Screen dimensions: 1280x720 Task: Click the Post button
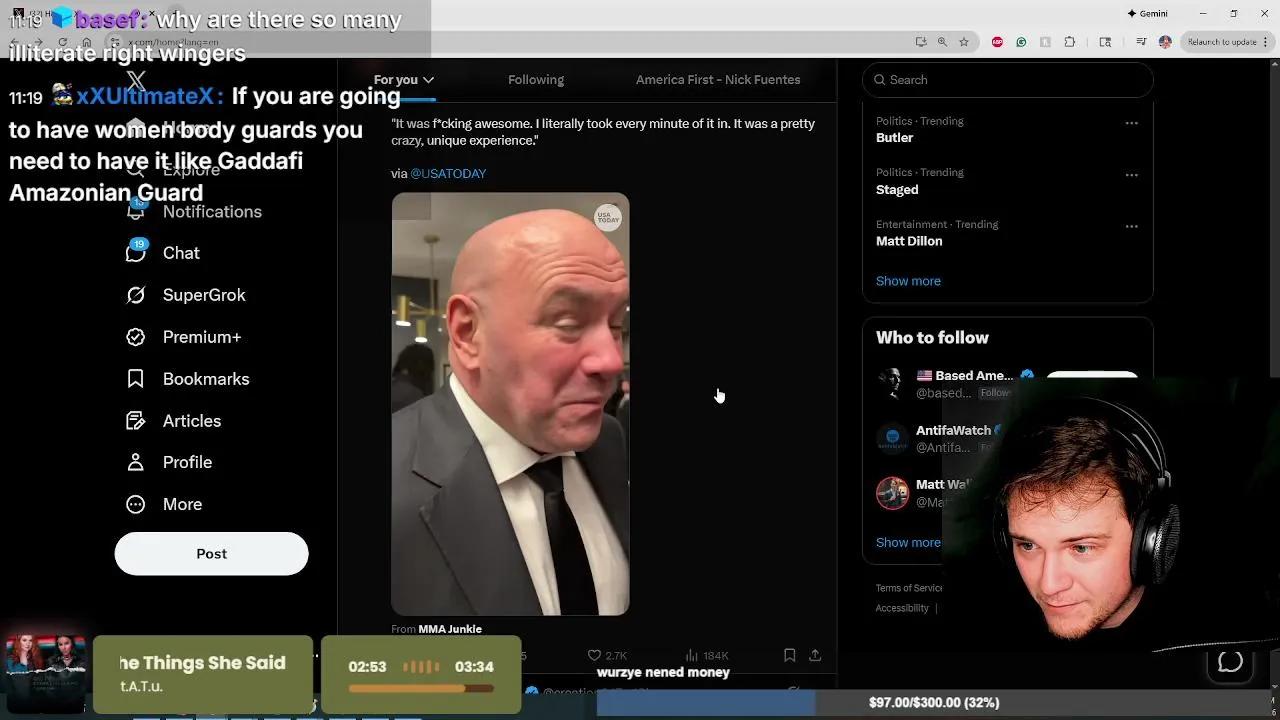(x=211, y=553)
